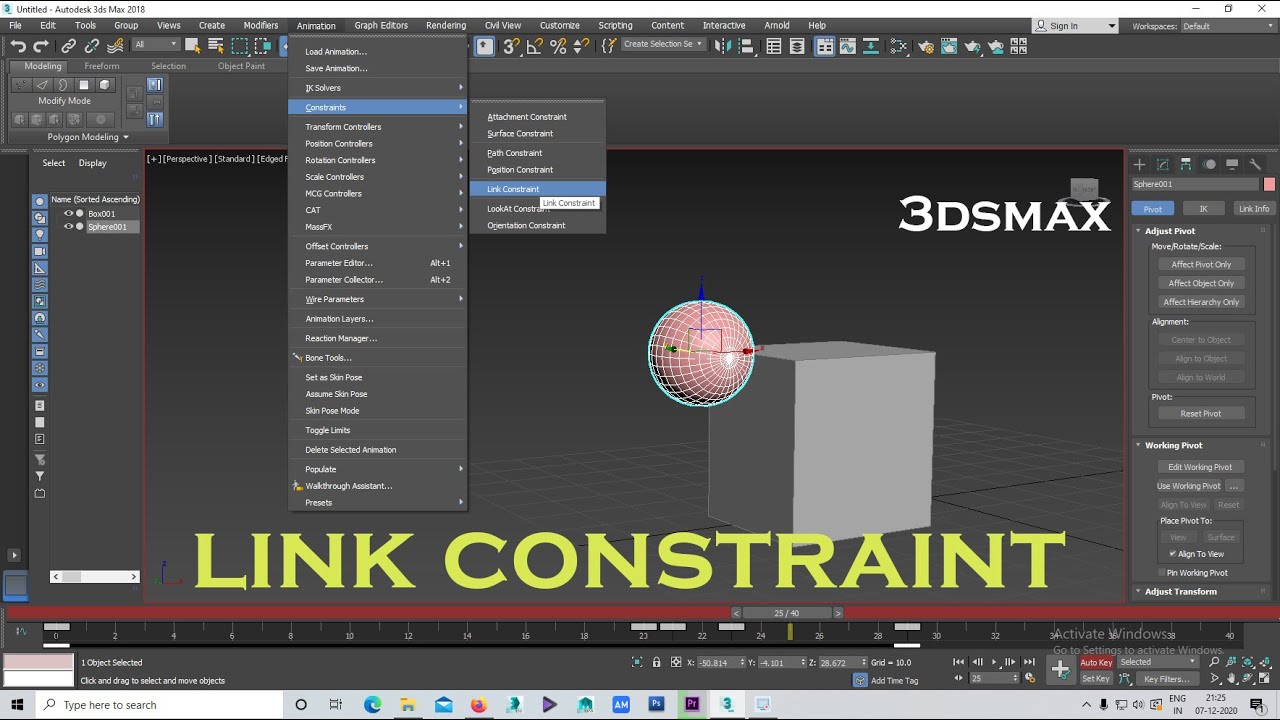
Task: Toggle visibility eye of Box001
Action: pos(69,213)
